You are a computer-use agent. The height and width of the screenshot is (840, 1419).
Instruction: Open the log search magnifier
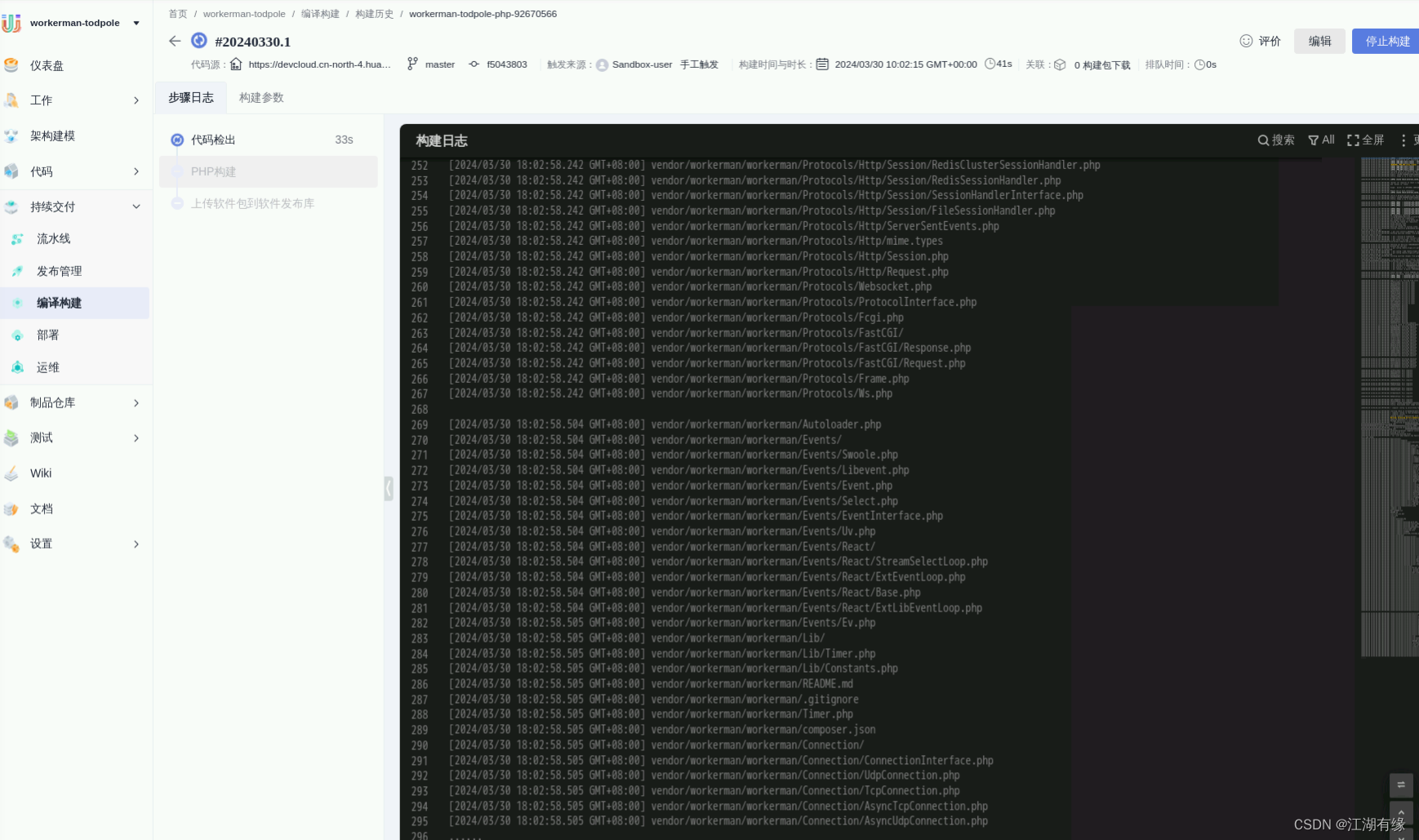(x=1263, y=140)
